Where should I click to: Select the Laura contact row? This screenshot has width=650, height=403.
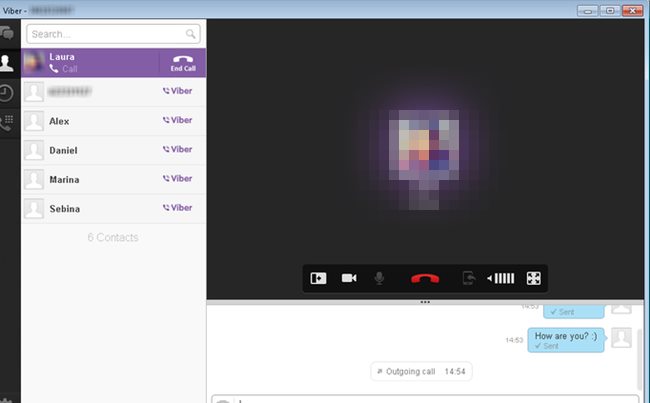pyautogui.click(x=114, y=63)
